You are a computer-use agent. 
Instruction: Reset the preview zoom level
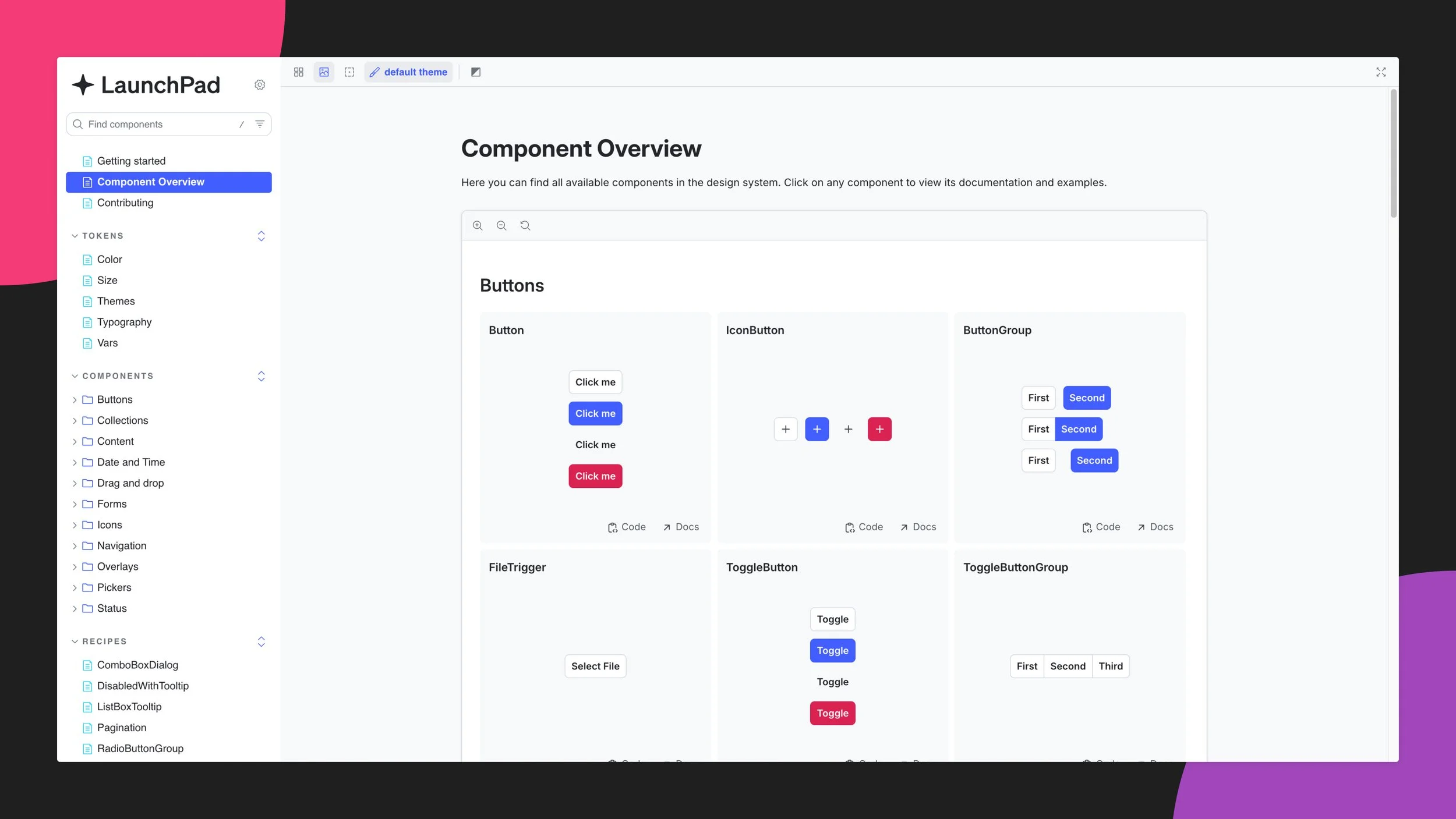click(525, 225)
